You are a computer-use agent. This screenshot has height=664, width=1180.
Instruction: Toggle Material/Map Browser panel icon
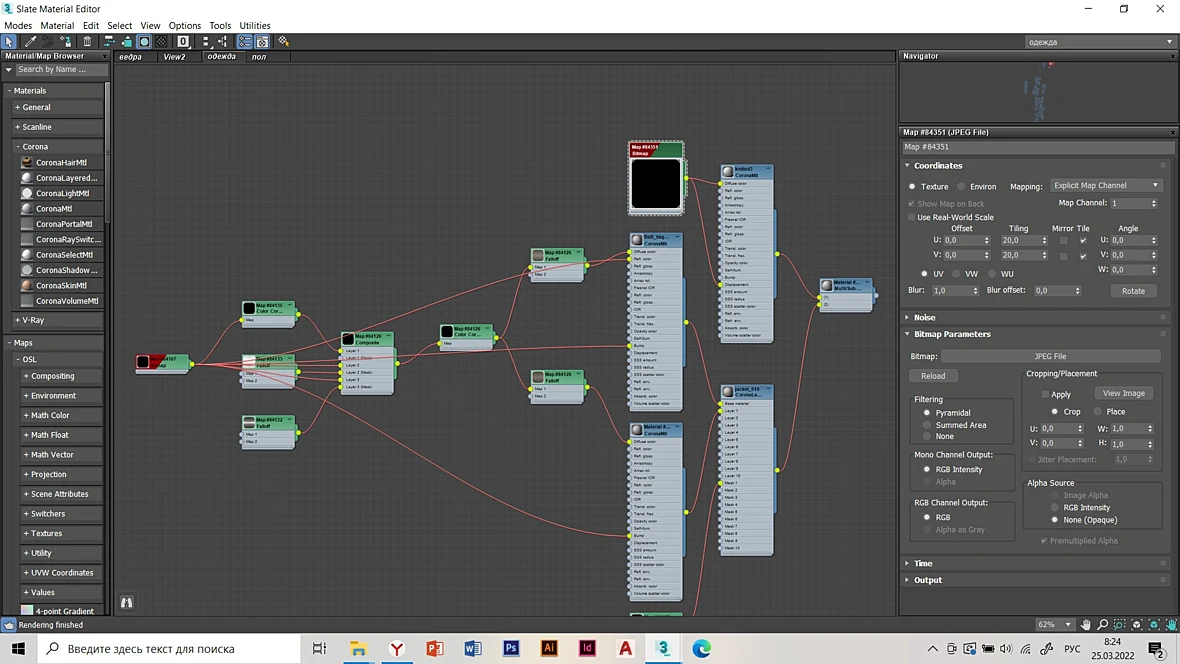(245, 41)
